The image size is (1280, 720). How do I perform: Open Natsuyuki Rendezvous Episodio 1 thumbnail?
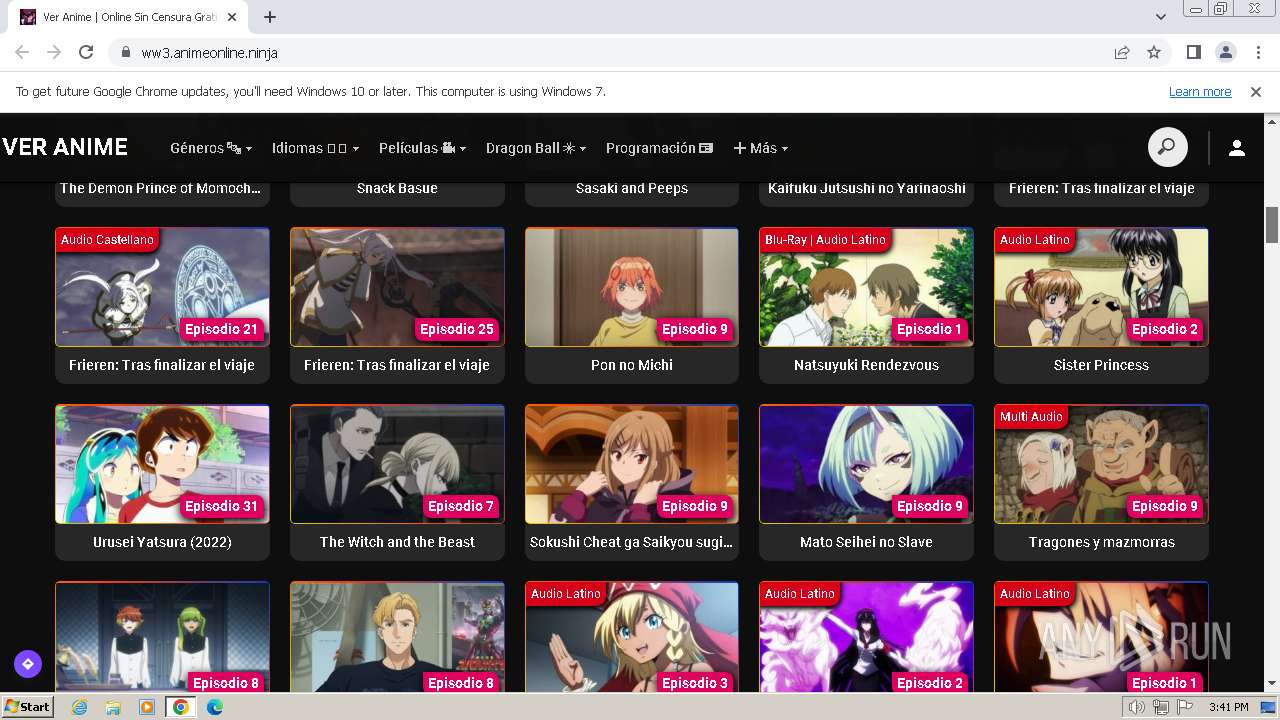pos(866,287)
